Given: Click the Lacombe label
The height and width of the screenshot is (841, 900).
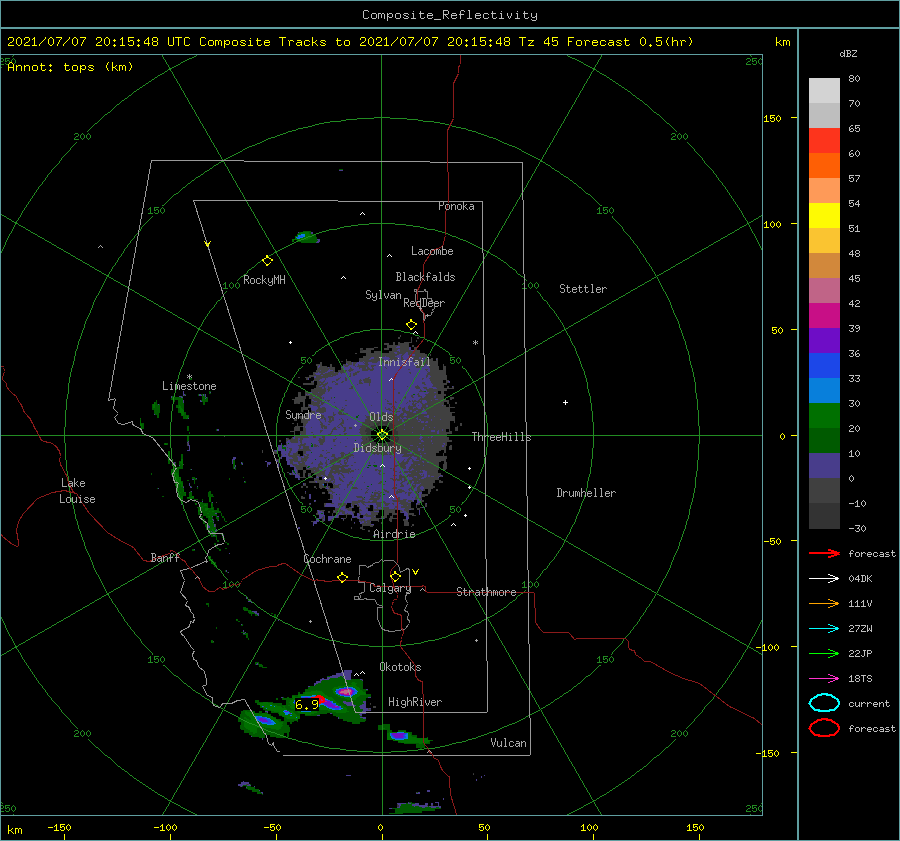Looking at the screenshot, I should pyautogui.click(x=432, y=251).
